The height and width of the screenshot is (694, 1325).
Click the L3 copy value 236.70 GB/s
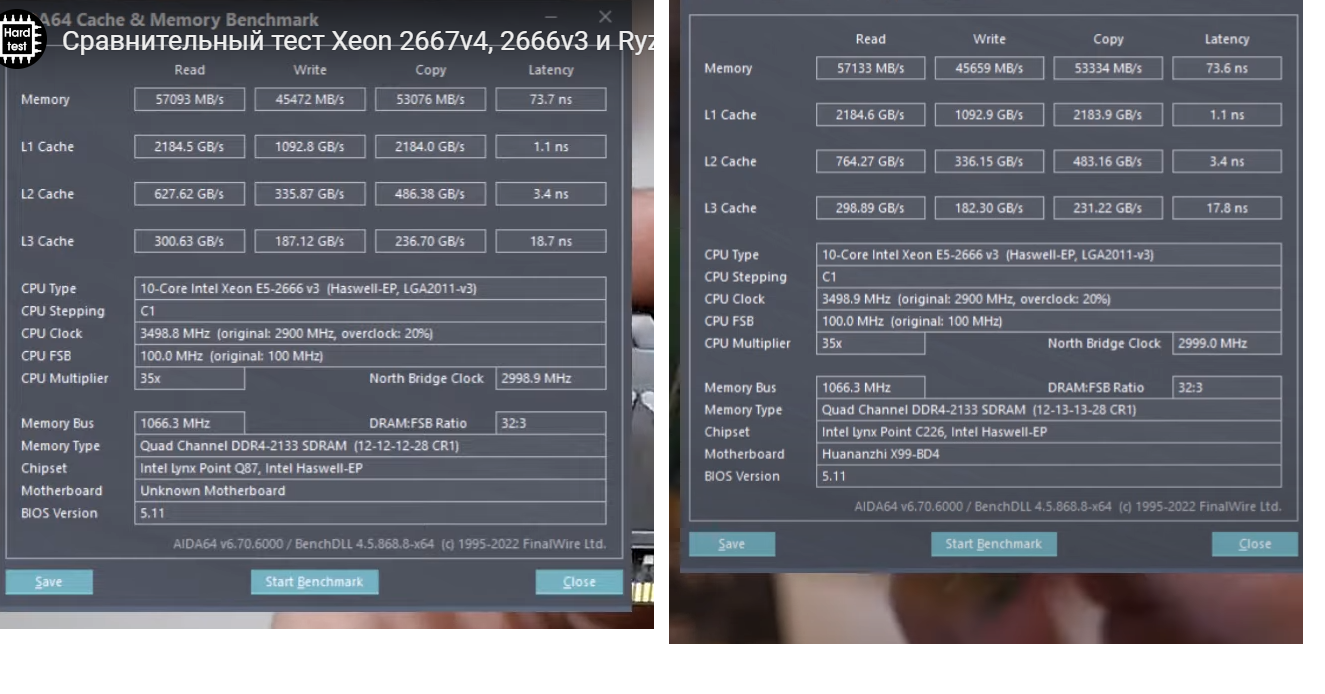430,241
